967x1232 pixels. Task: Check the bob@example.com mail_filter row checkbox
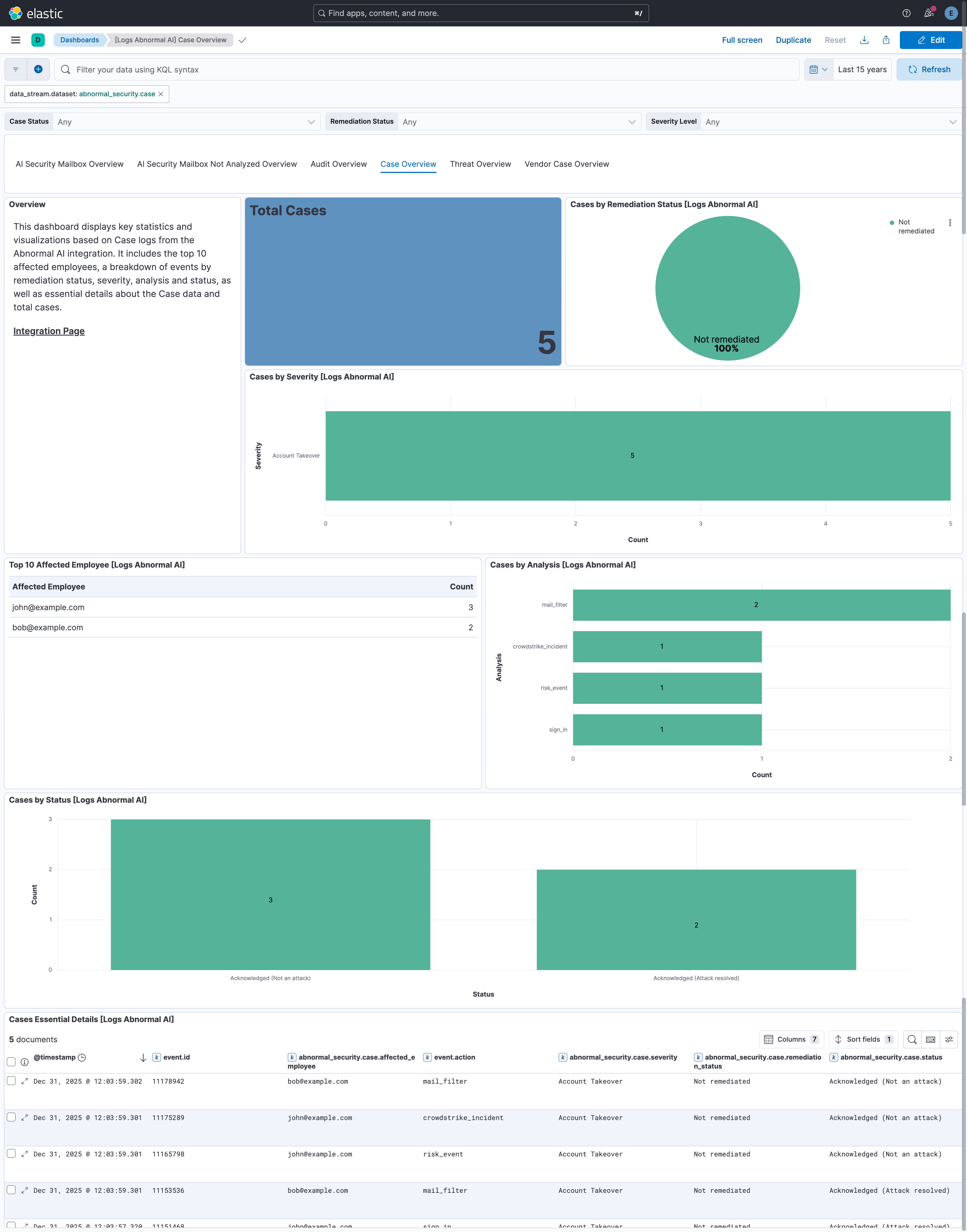pos(11,1190)
